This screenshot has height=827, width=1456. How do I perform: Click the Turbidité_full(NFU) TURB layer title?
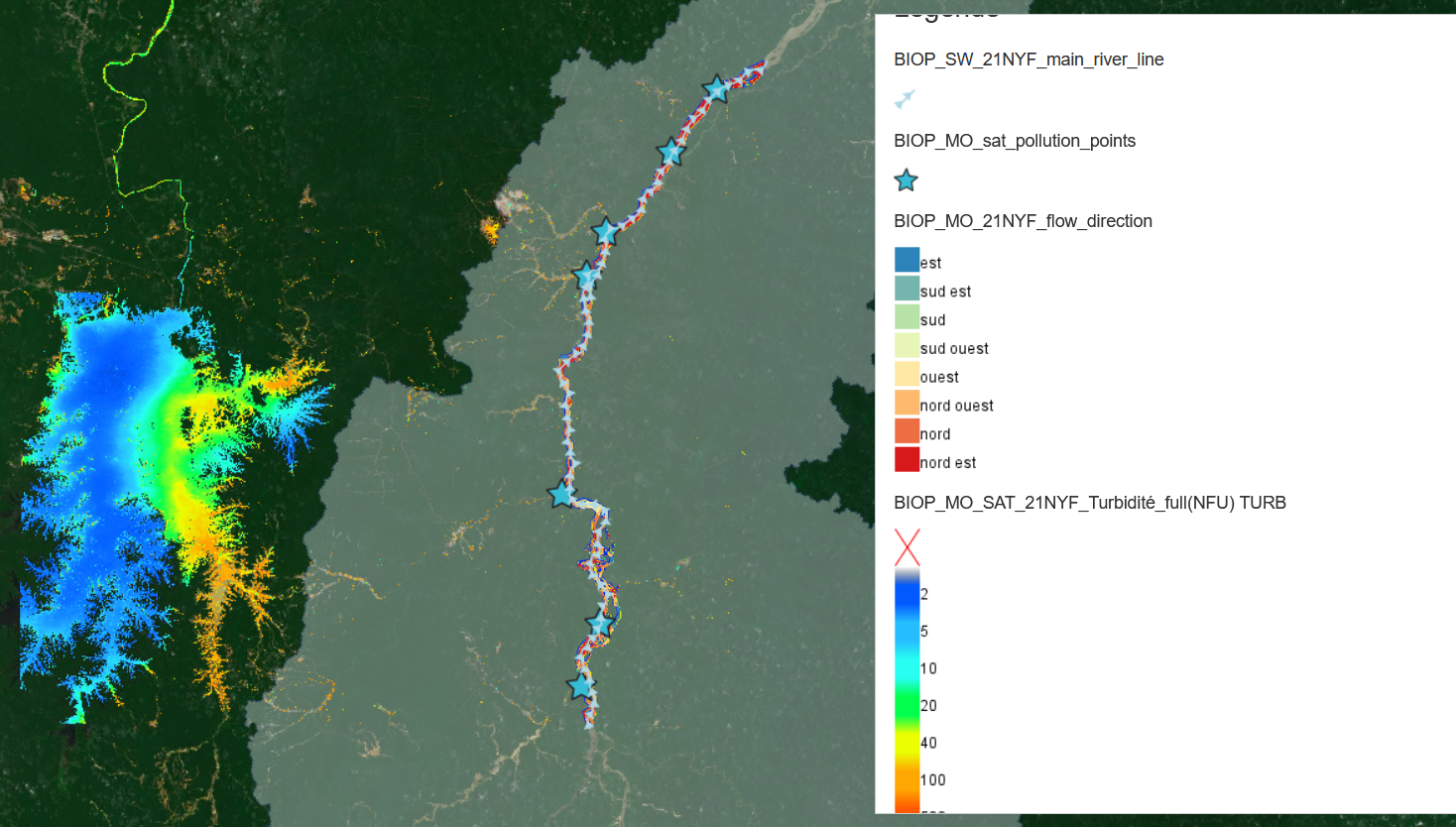coord(1089,503)
